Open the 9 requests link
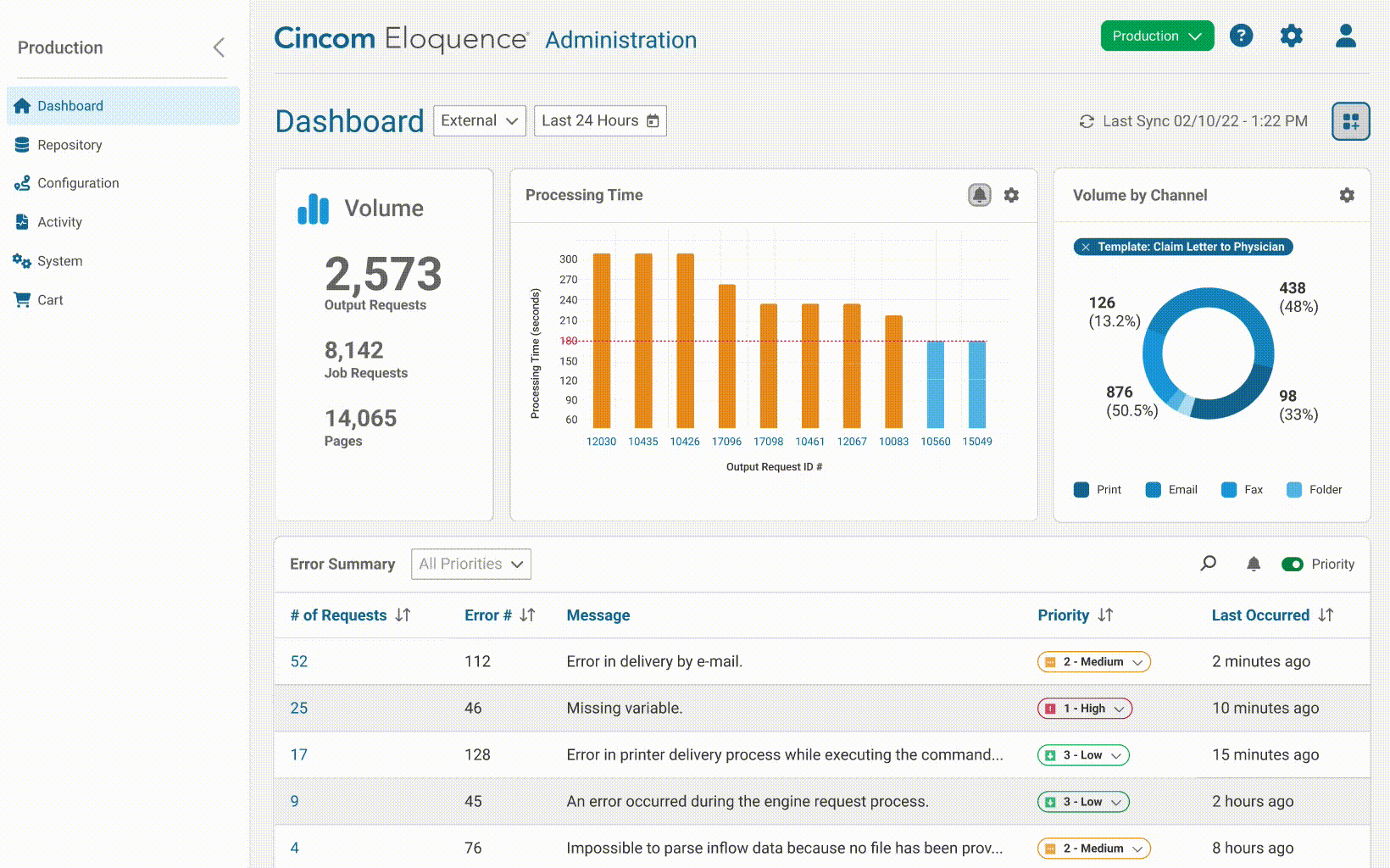The height and width of the screenshot is (868, 1390). pyautogui.click(x=294, y=801)
